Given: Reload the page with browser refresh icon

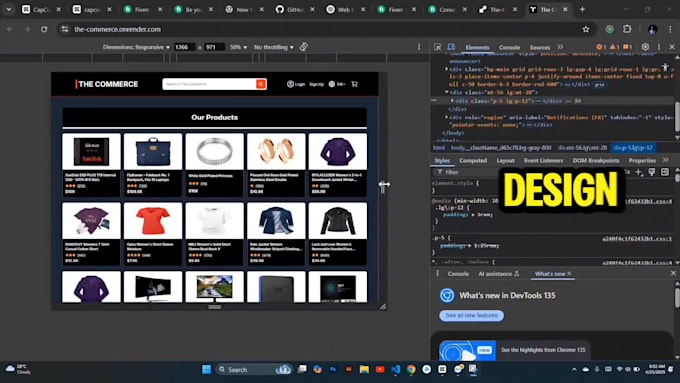Looking at the screenshot, I should pos(44,29).
